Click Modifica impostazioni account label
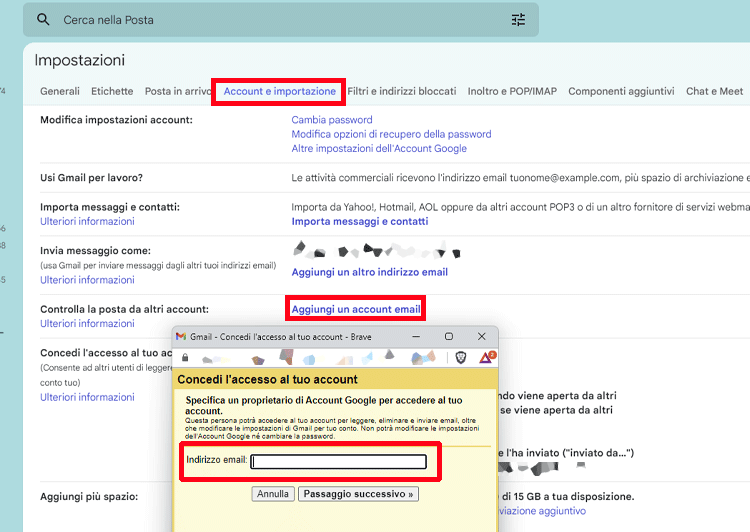Viewport: 750px width, 532px height. (116, 120)
